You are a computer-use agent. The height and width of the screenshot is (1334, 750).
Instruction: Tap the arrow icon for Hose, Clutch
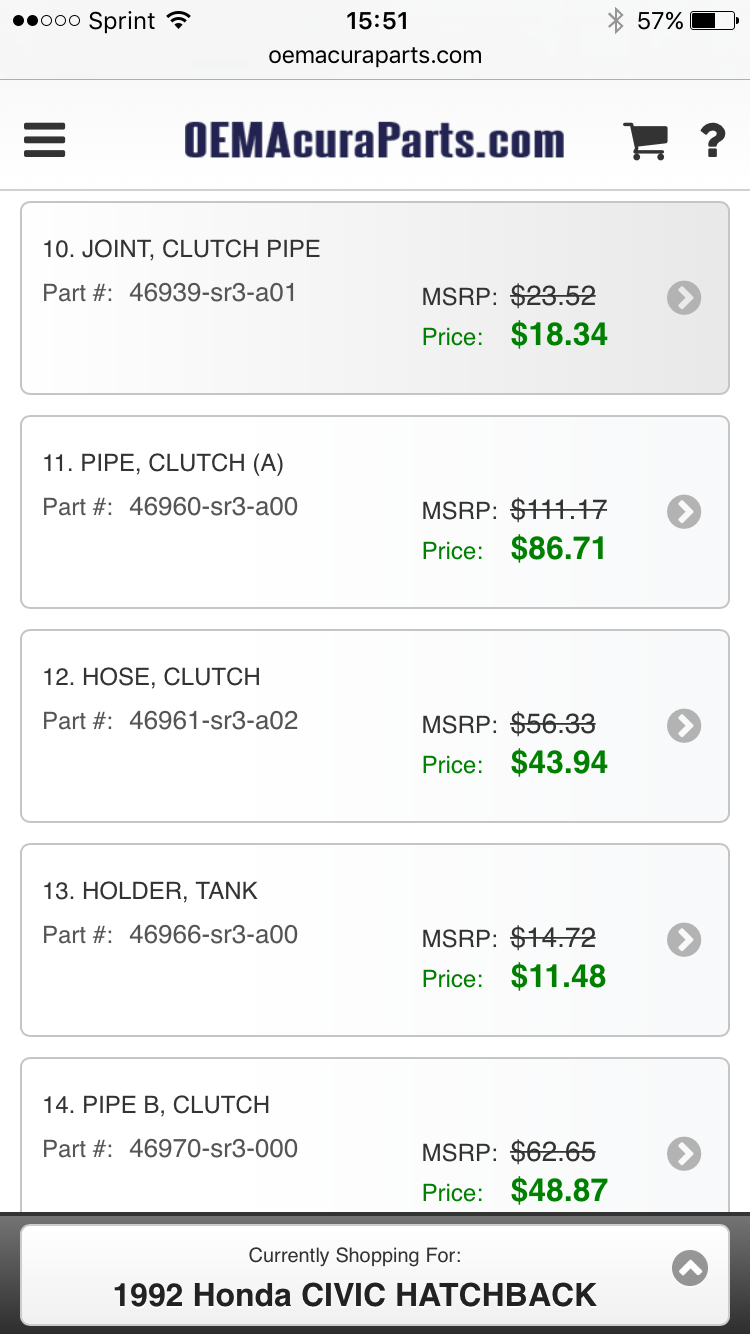coord(684,726)
